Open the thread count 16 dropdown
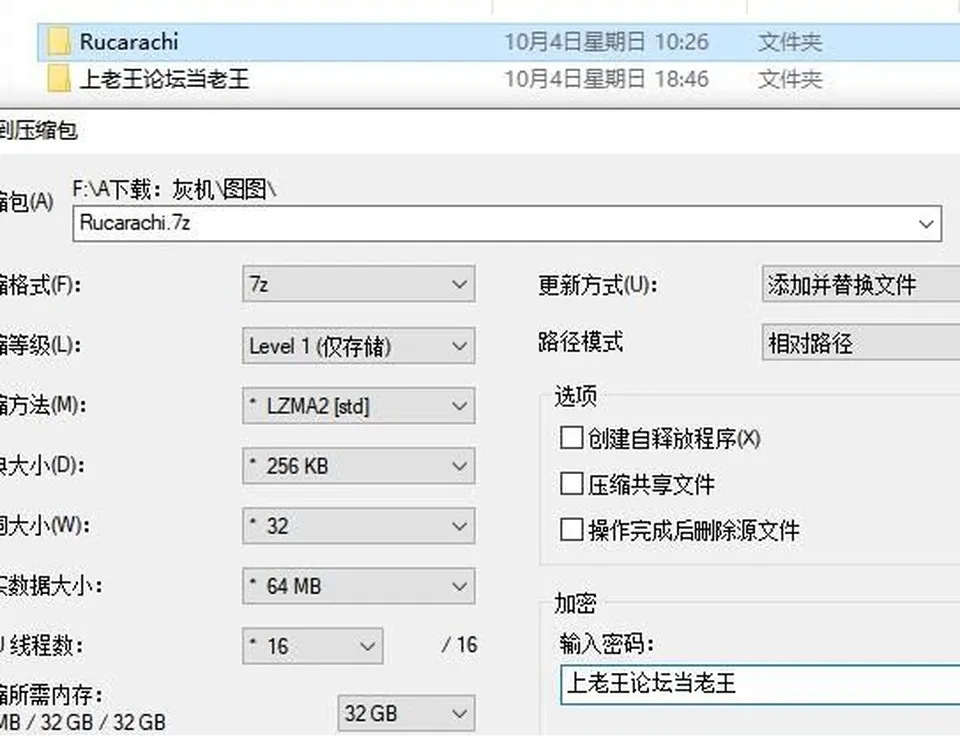The image size is (960, 737). coord(312,646)
